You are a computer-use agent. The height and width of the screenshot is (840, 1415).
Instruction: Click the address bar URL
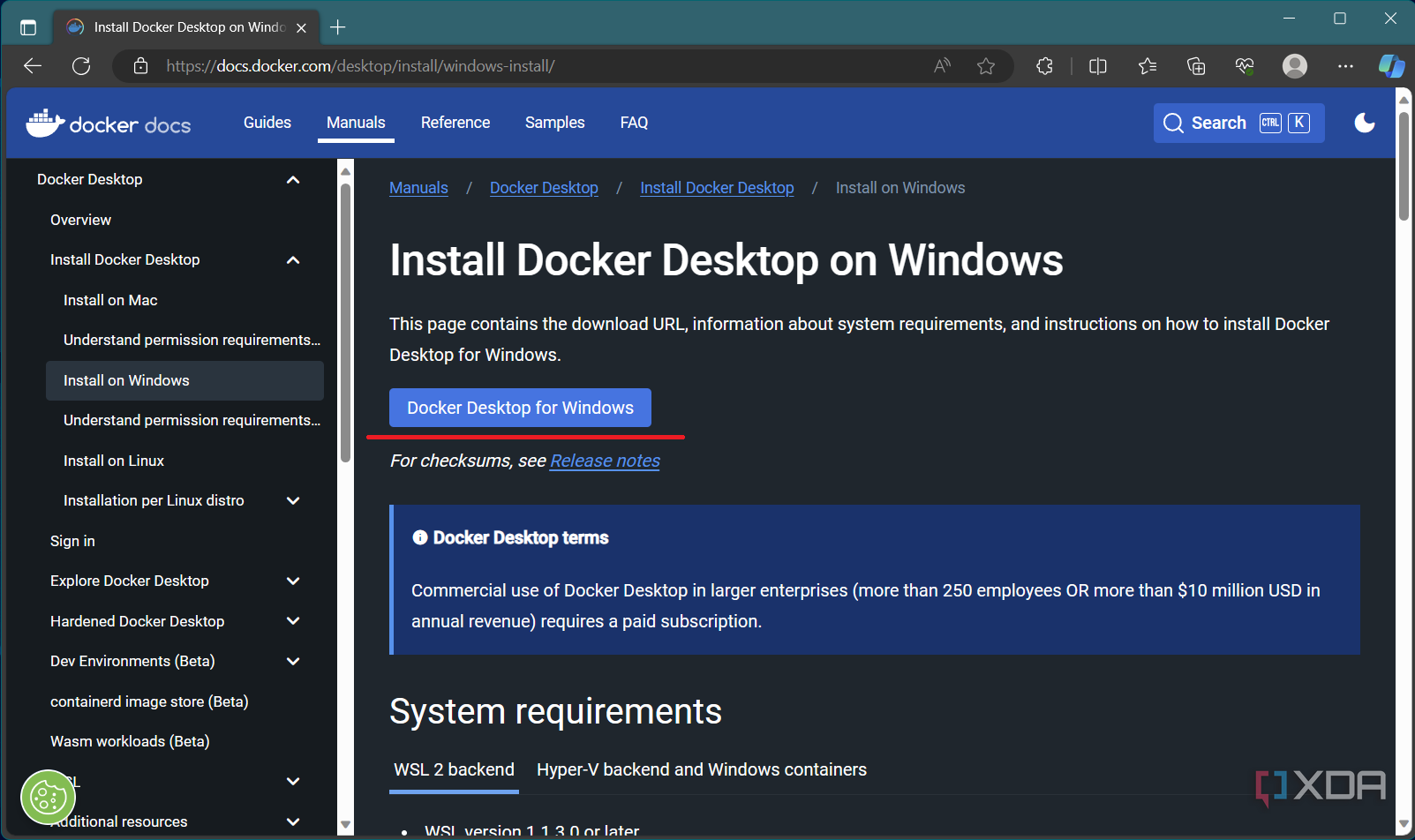(360, 66)
